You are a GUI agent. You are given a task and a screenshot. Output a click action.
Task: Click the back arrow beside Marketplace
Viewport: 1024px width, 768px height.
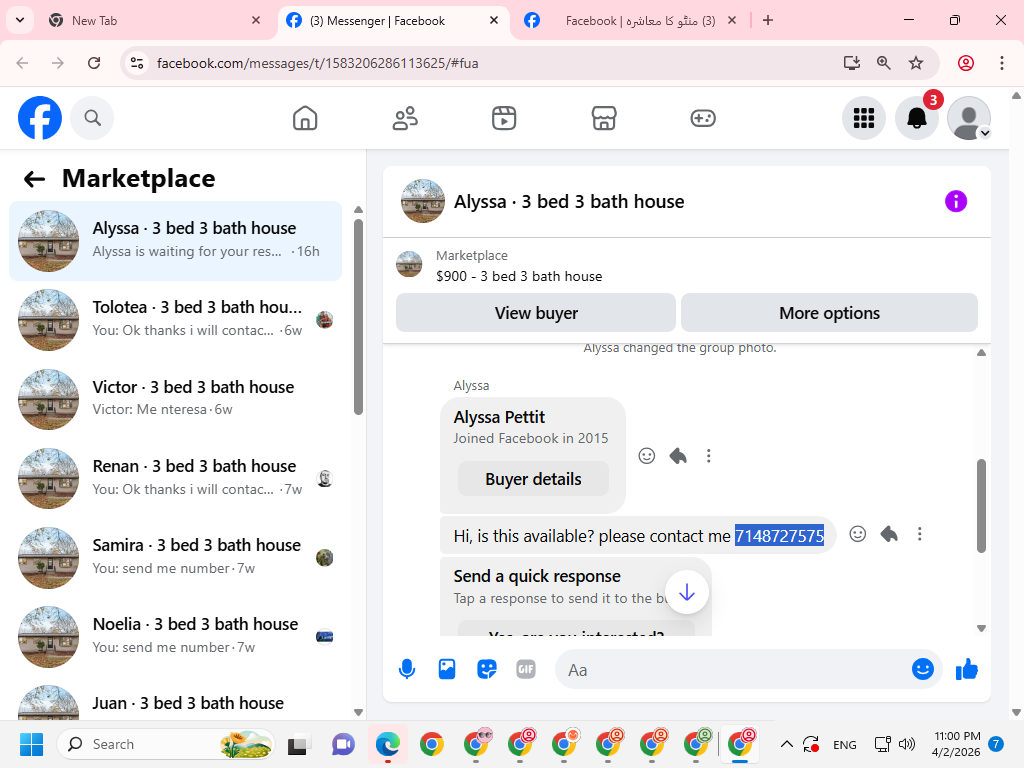(x=34, y=179)
